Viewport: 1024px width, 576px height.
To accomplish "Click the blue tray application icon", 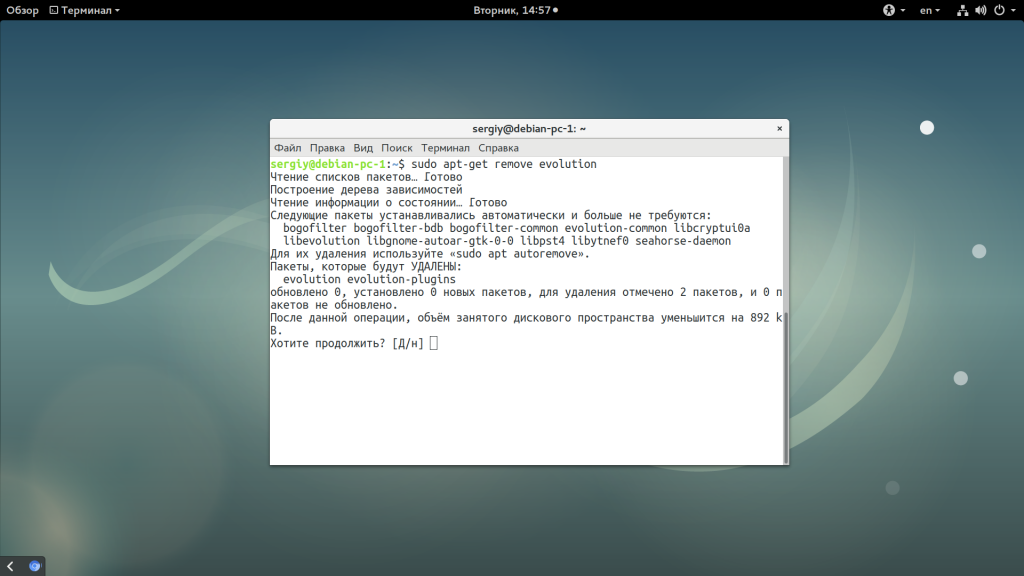I will pos(34,566).
